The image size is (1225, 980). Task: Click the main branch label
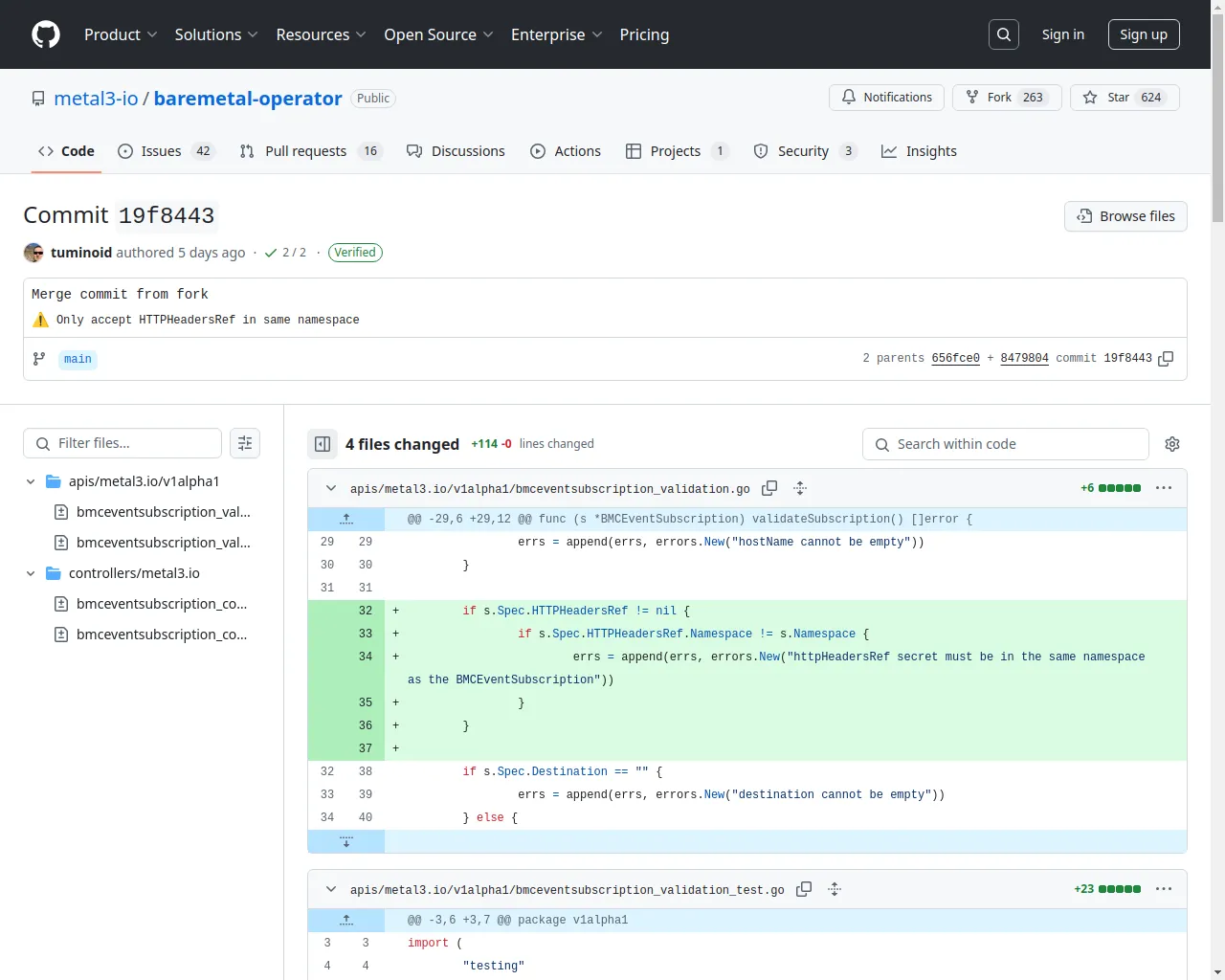(78, 359)
